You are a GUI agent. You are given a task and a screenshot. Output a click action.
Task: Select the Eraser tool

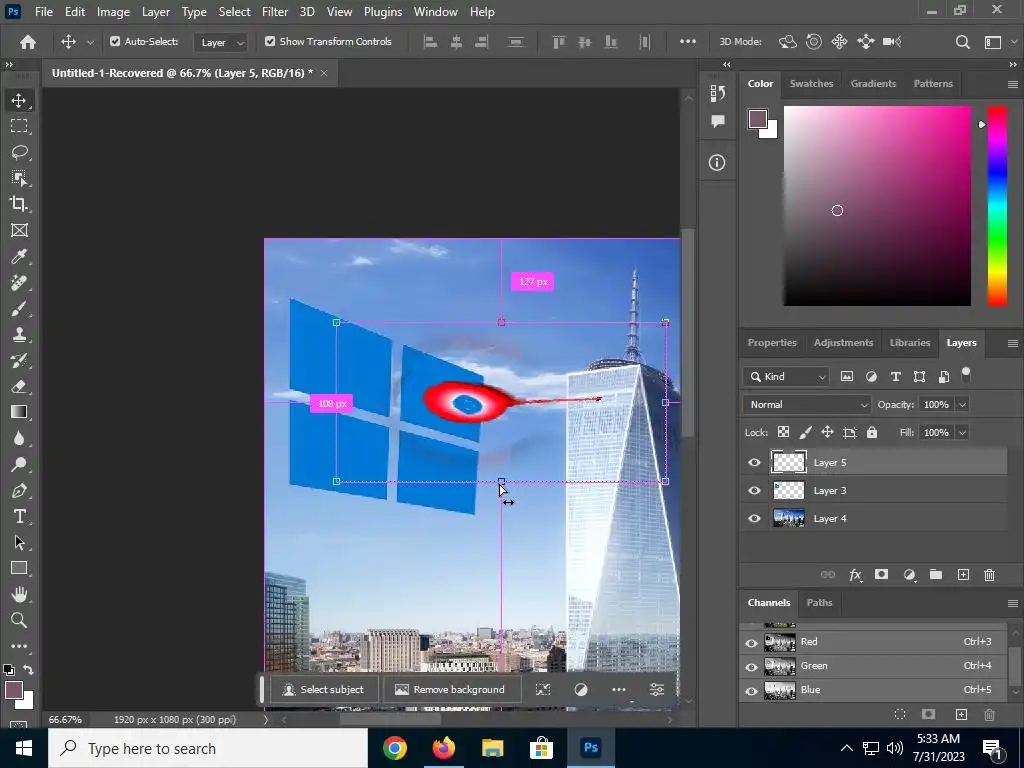tap(19, 387)
